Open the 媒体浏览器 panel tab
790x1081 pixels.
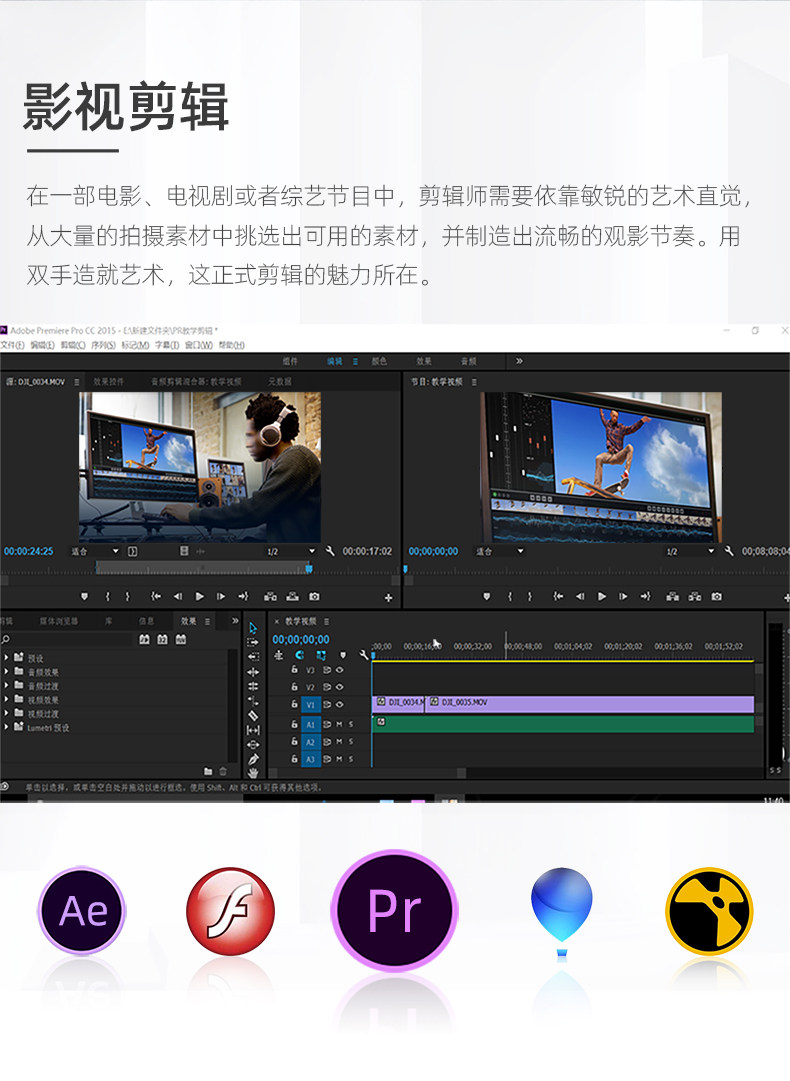59,621
